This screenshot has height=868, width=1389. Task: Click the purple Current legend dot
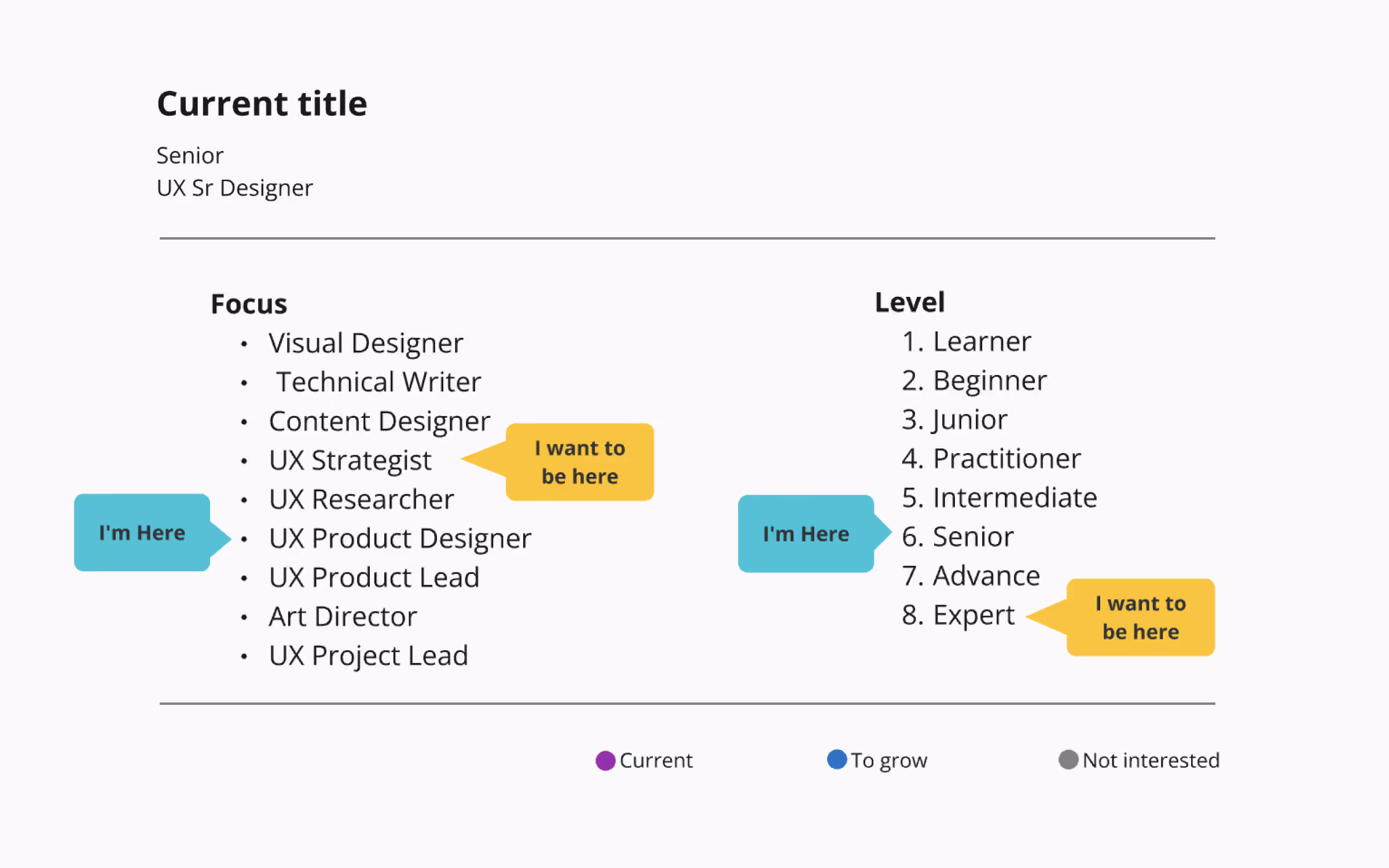click(605, 760)
